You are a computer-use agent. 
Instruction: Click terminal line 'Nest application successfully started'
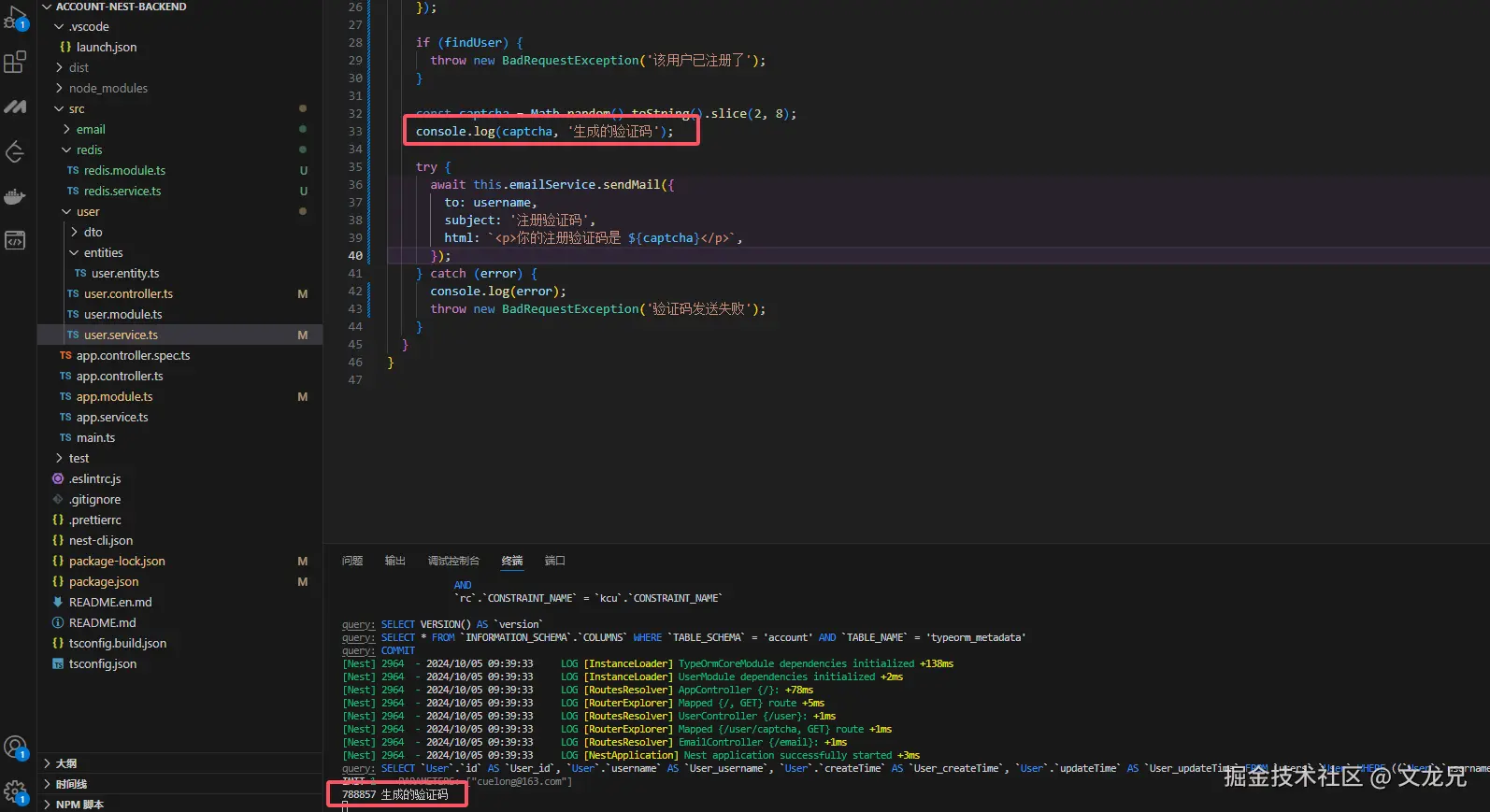pyautogui.click(x=631, y=755)
